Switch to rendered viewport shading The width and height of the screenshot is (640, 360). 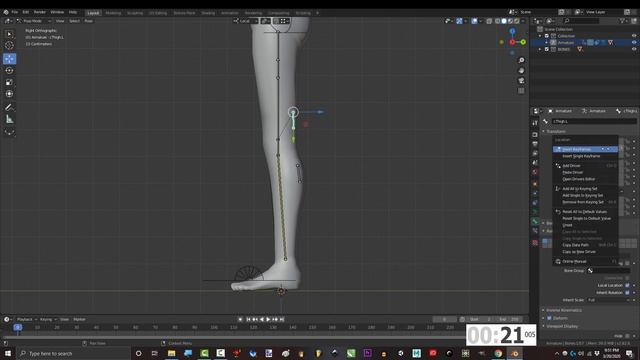point(517,21)
